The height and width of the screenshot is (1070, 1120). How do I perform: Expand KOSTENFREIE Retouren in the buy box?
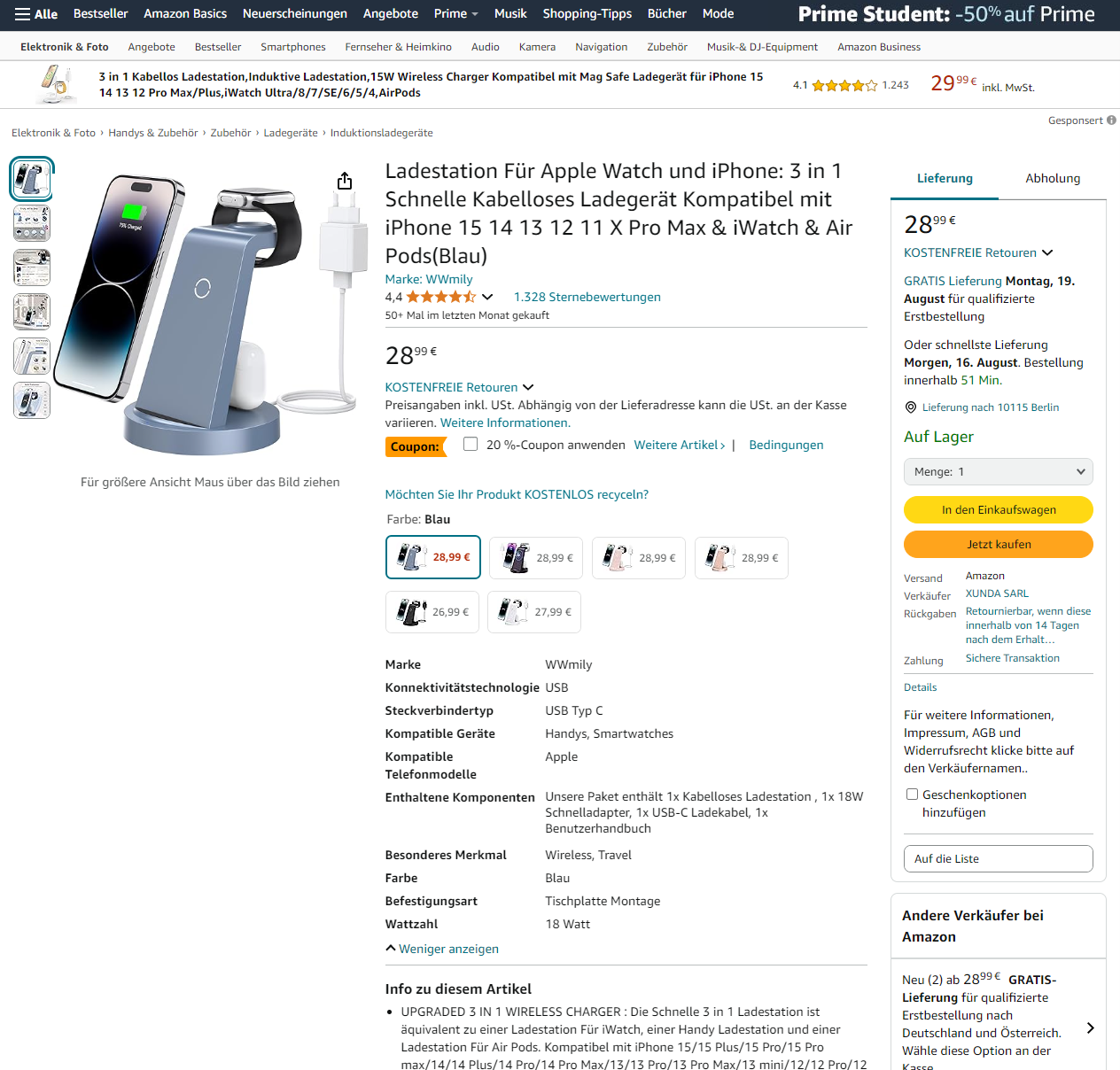978,252
